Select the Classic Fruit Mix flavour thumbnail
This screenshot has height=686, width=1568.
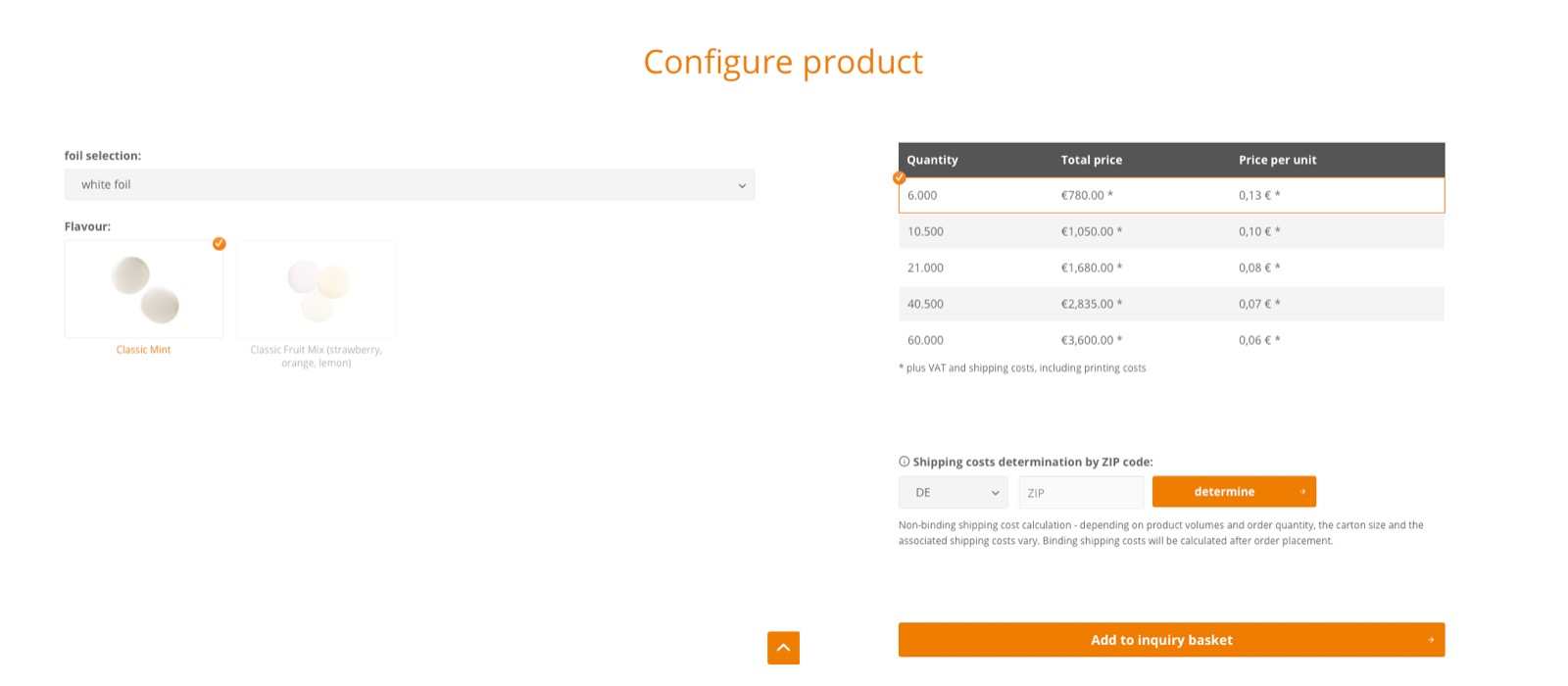317,290
